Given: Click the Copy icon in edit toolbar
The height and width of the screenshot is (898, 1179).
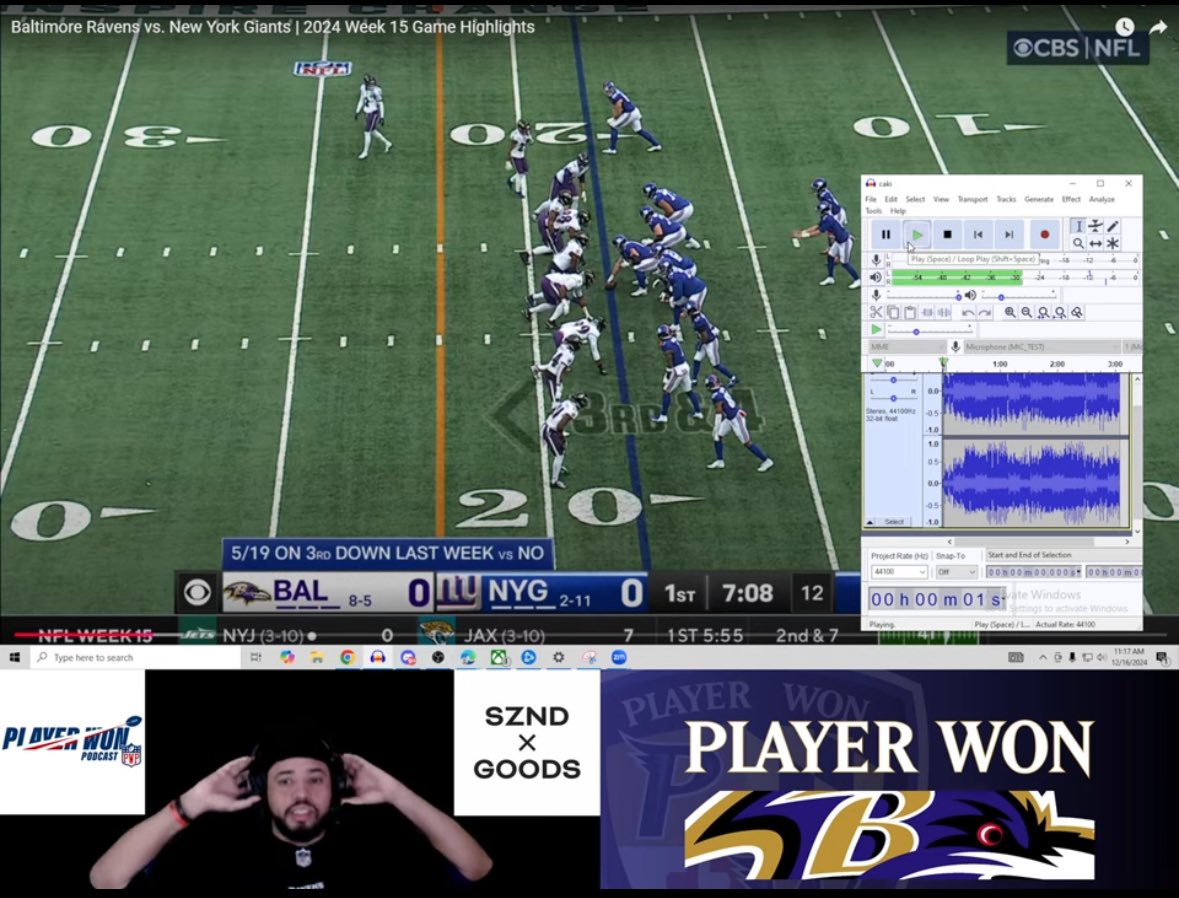Looking at the screenshot, I should tap(893, 312).
